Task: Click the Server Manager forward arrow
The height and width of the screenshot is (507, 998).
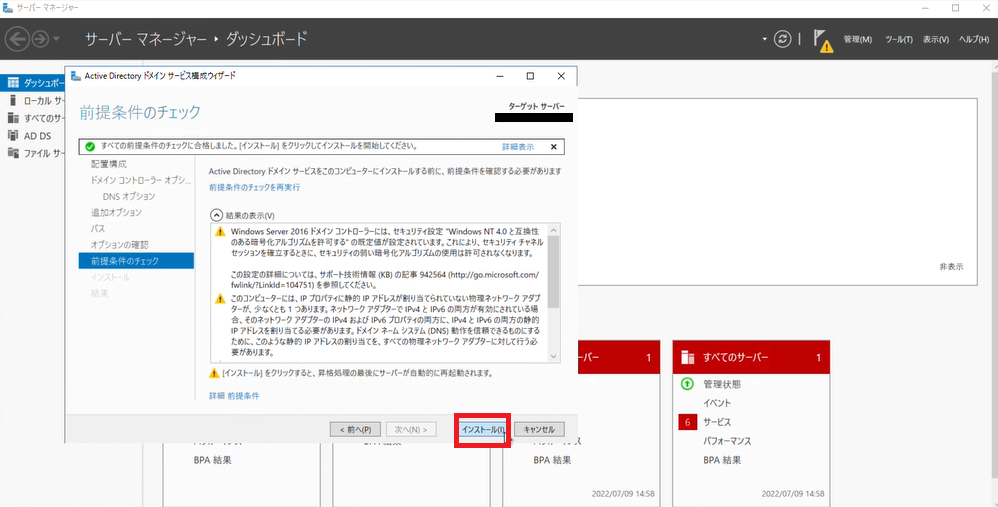Action: tap(40, 39)
